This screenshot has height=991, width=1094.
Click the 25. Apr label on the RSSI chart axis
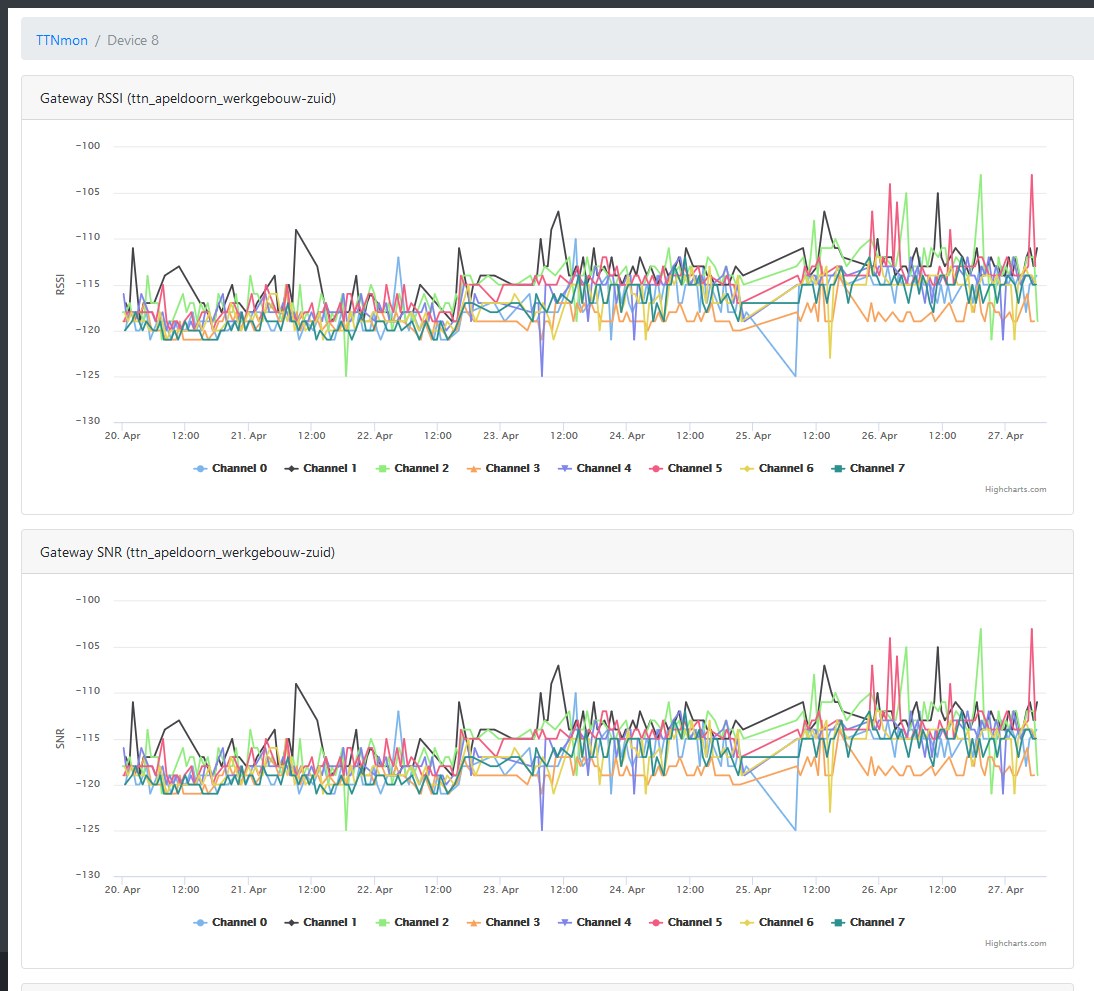pyautogui.click(x=754, y=435)
